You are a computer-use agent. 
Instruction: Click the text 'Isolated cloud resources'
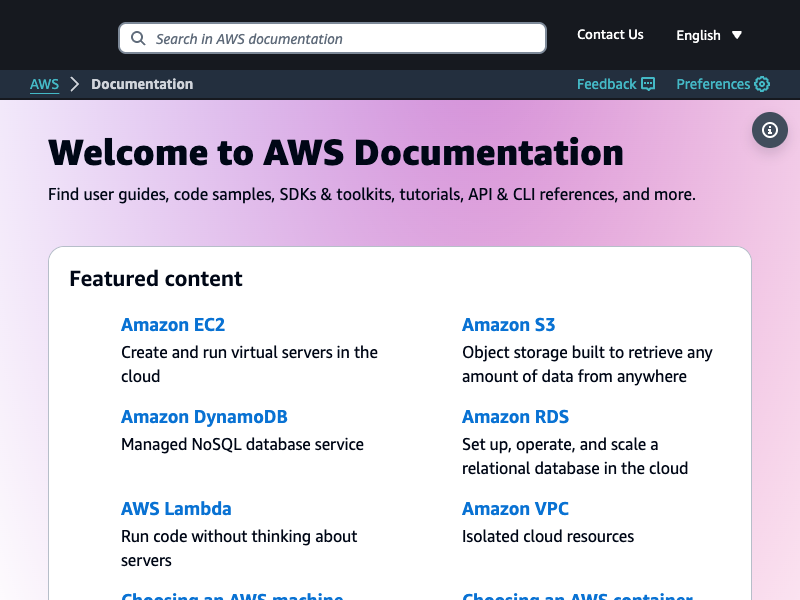[x=548, y=536]
